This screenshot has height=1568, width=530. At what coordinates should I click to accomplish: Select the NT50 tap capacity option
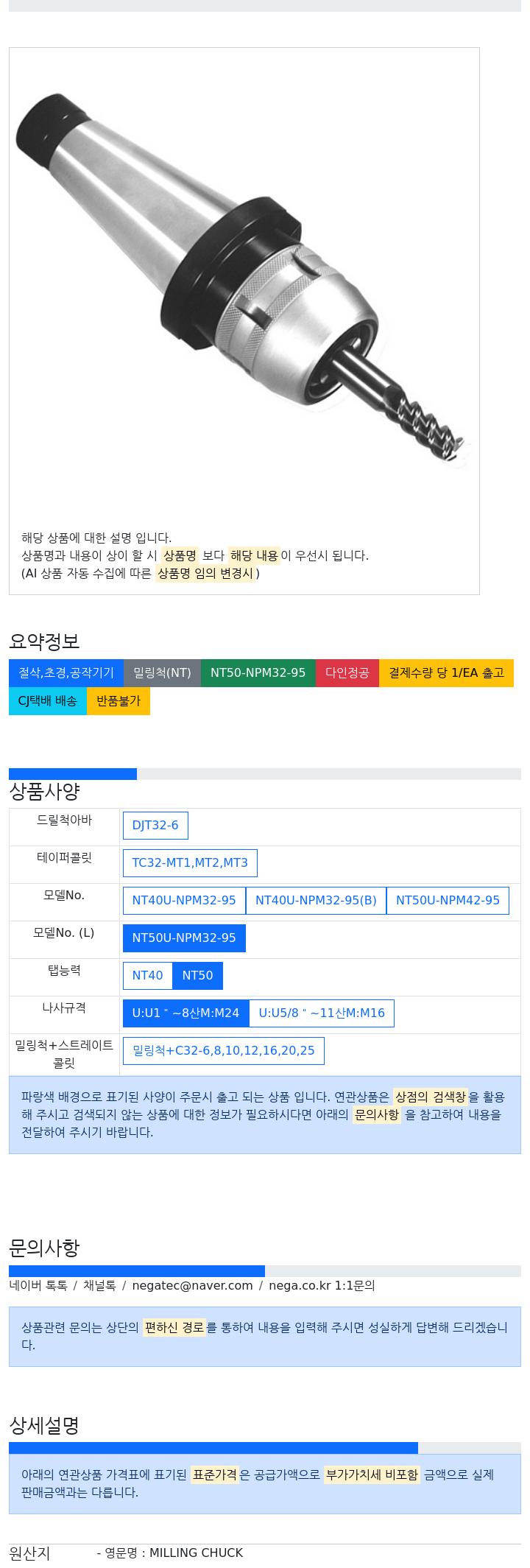pos(197,976)
